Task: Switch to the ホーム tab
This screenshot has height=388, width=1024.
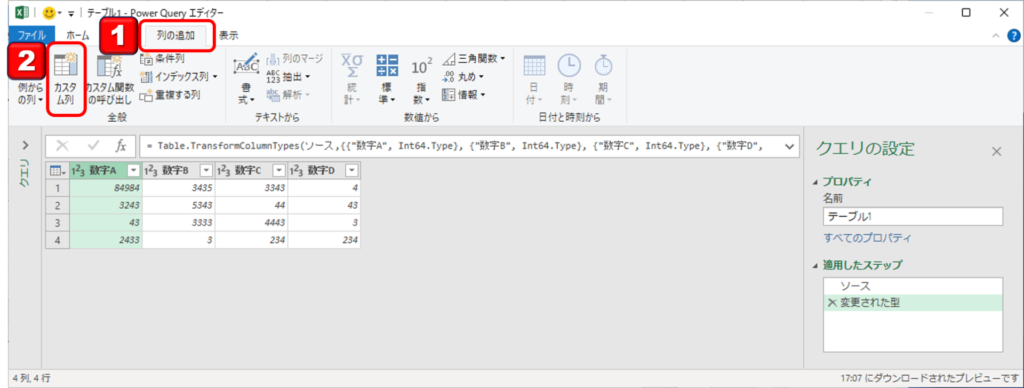Action: click(77, 35)
